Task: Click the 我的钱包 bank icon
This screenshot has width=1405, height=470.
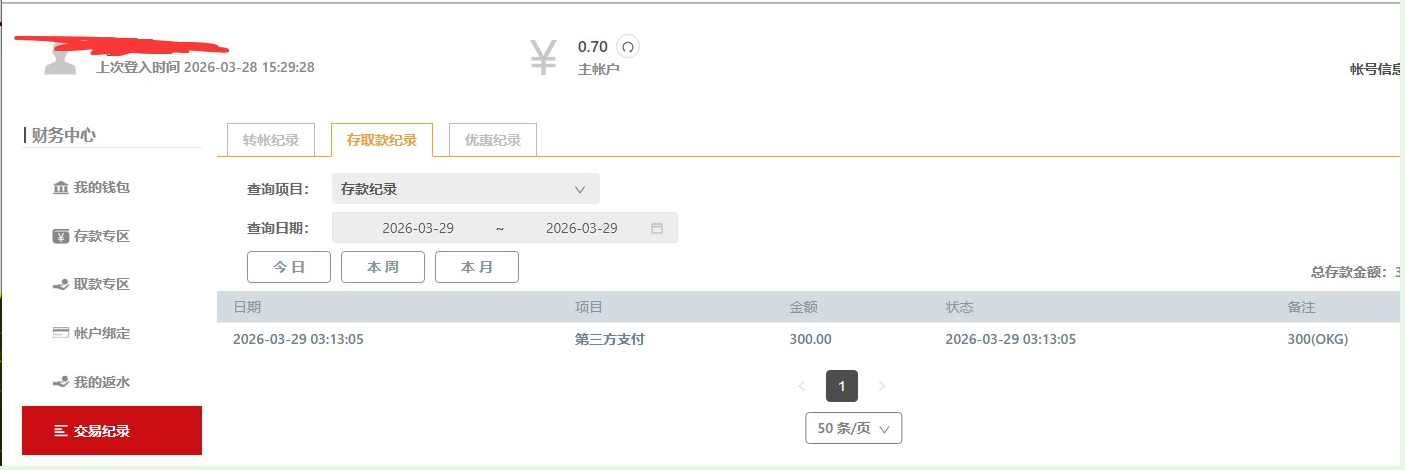Action: 61,188
